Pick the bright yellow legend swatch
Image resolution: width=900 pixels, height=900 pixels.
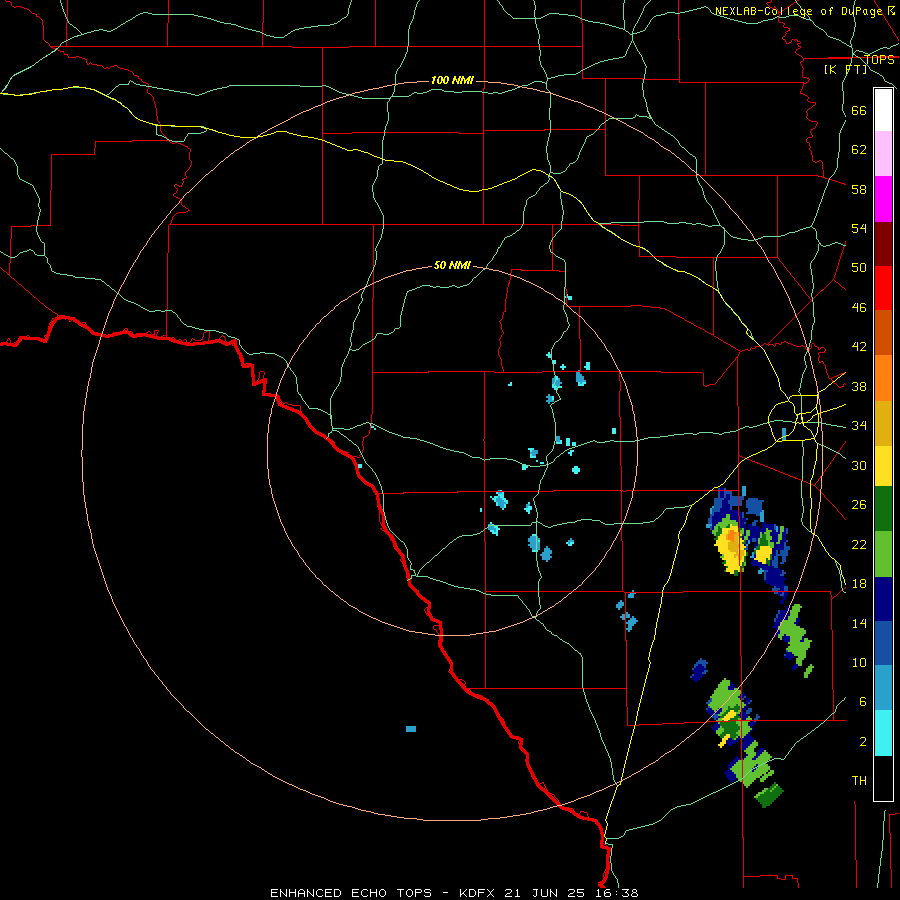[883, 466]
